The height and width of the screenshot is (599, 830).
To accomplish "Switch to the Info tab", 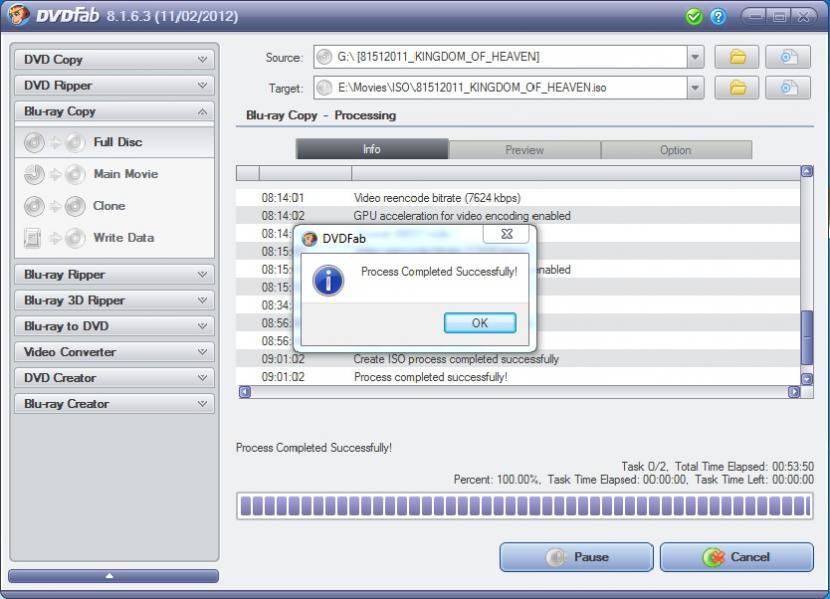I will (372, 149).
